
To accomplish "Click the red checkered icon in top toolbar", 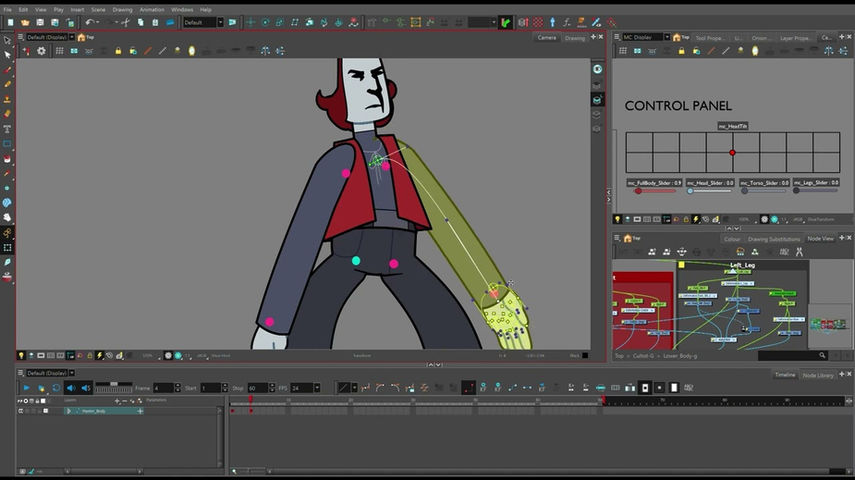I will [x=538, y=22].
